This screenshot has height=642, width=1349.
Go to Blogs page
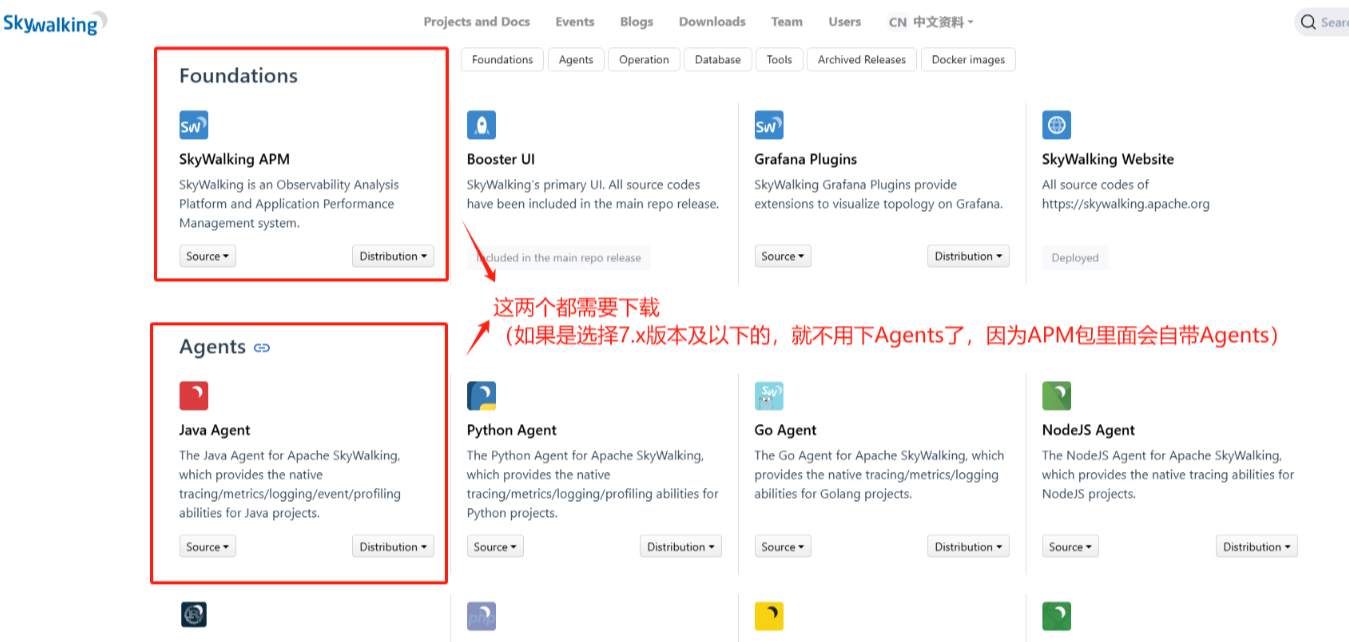pyautogui.click(x=636, y=22)
